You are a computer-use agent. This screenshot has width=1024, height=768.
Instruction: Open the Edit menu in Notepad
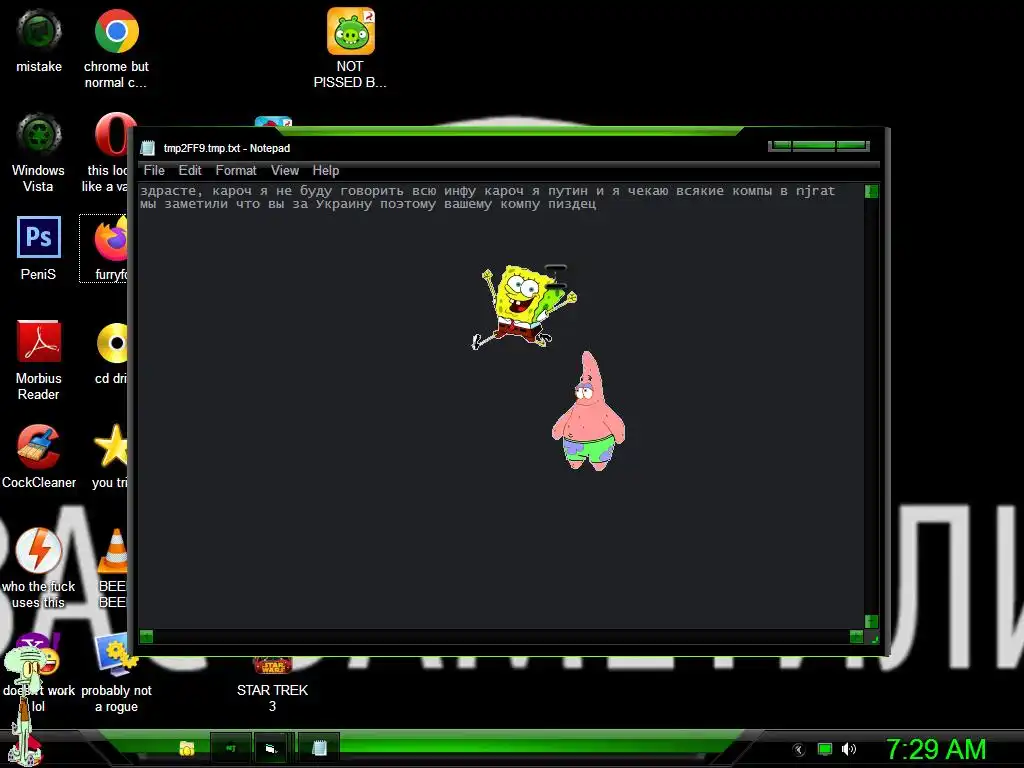190,170
